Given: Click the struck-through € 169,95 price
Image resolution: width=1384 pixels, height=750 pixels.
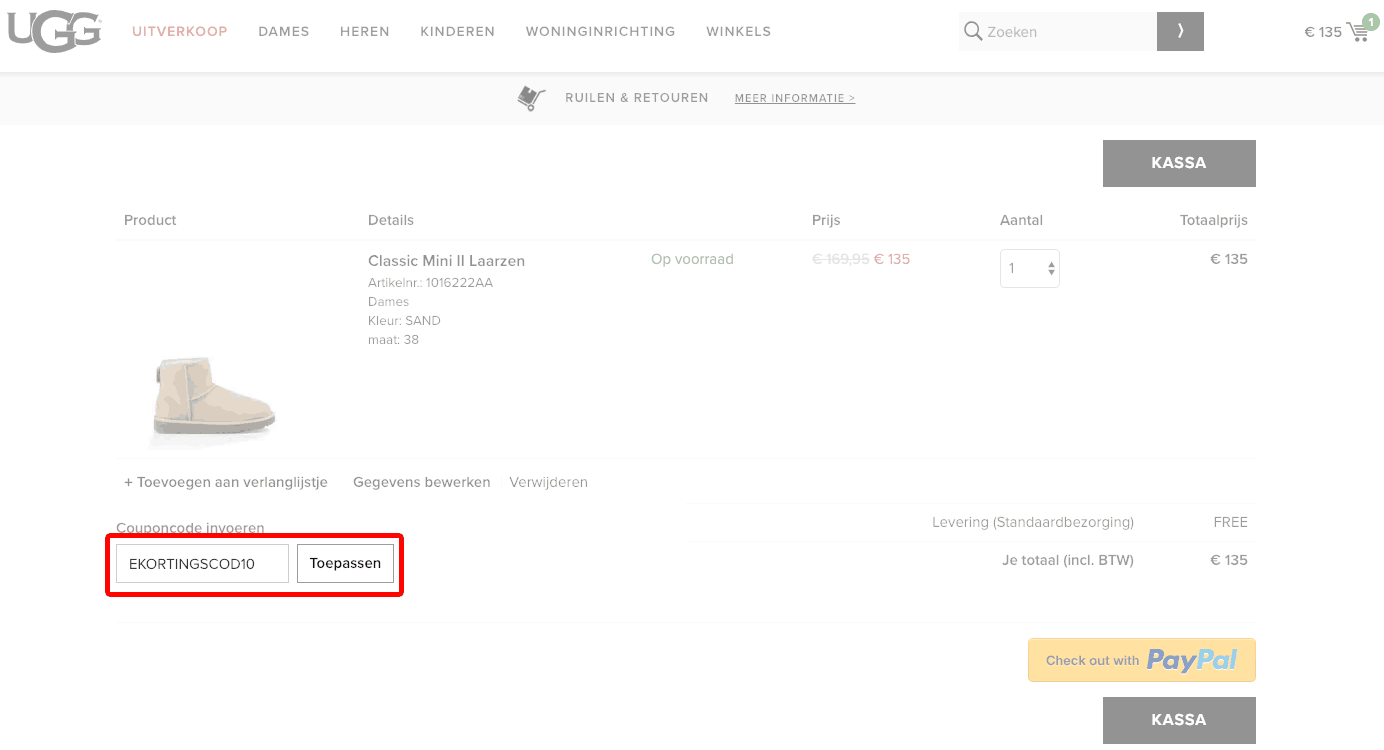Looking at the screenshot, I should (x=841, y=259).
